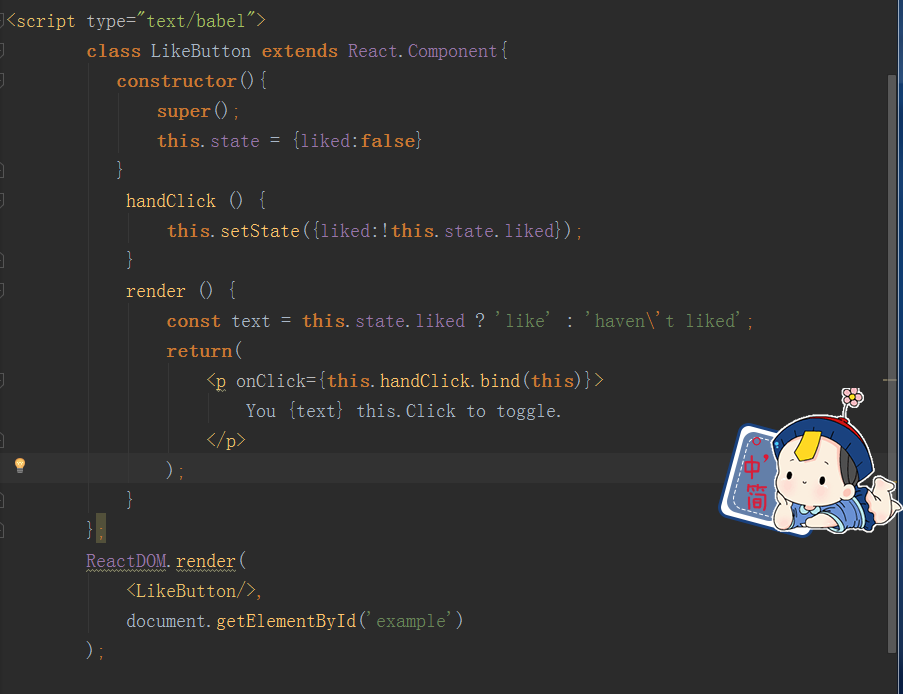This screenshot has height=694, width=903.
Task: Toggle the 中 Chinese input mode
Action: [x=752, y=467]
